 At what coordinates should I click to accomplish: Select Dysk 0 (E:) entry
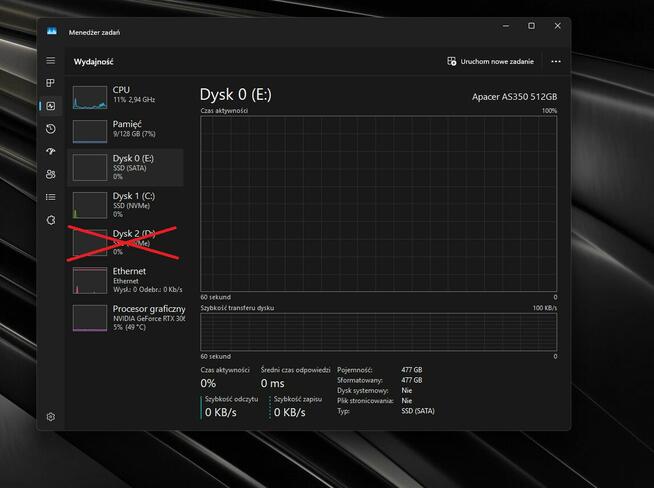(125, 167)
